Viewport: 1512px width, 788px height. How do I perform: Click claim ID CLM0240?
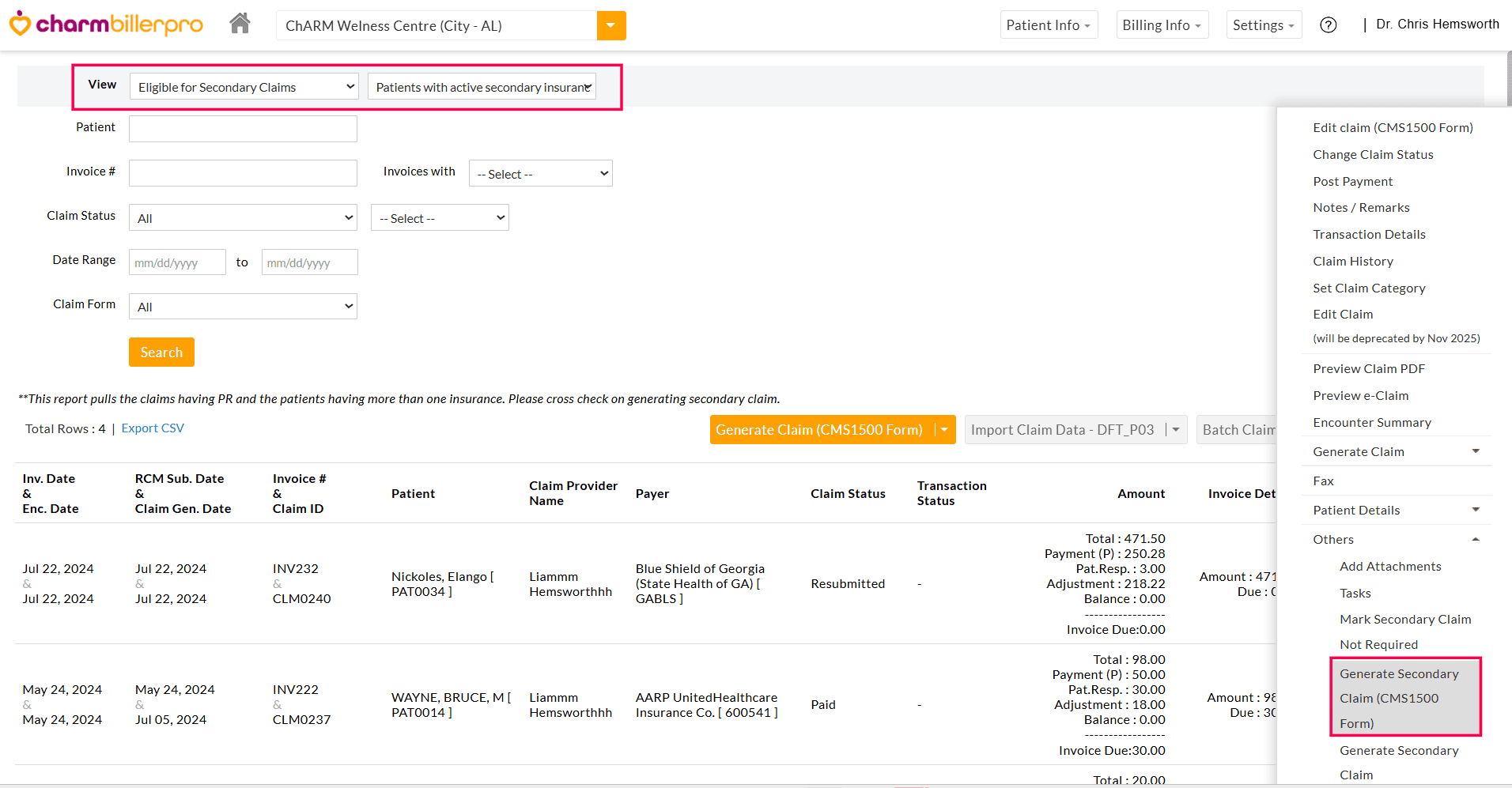(302, 599)
